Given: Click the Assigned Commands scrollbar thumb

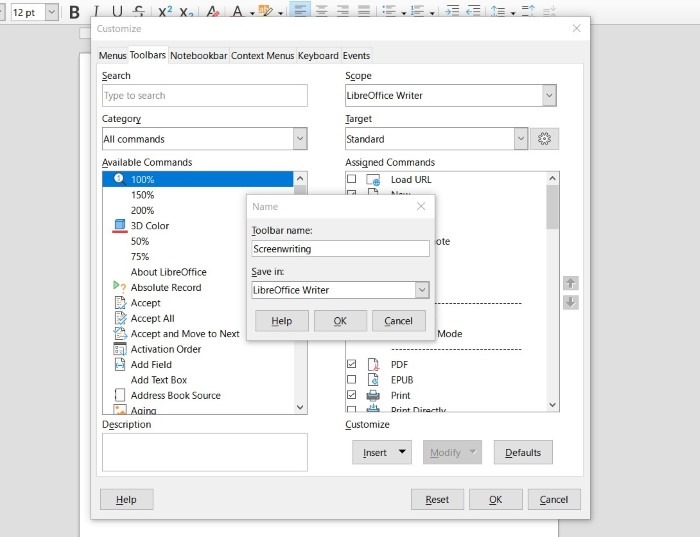Looking at the screenshot, I should 552,207.
